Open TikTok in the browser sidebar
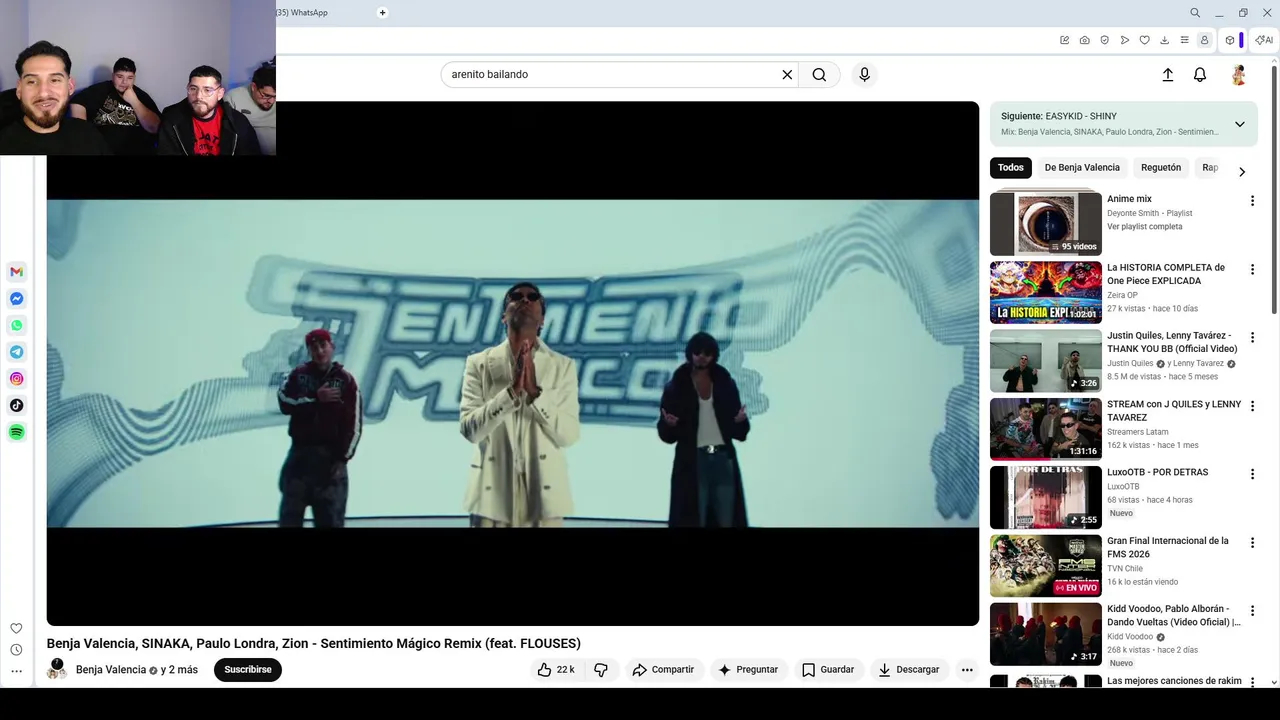Image resolution: width=1280 pixels, height=720 pixels. click(16, 405)
